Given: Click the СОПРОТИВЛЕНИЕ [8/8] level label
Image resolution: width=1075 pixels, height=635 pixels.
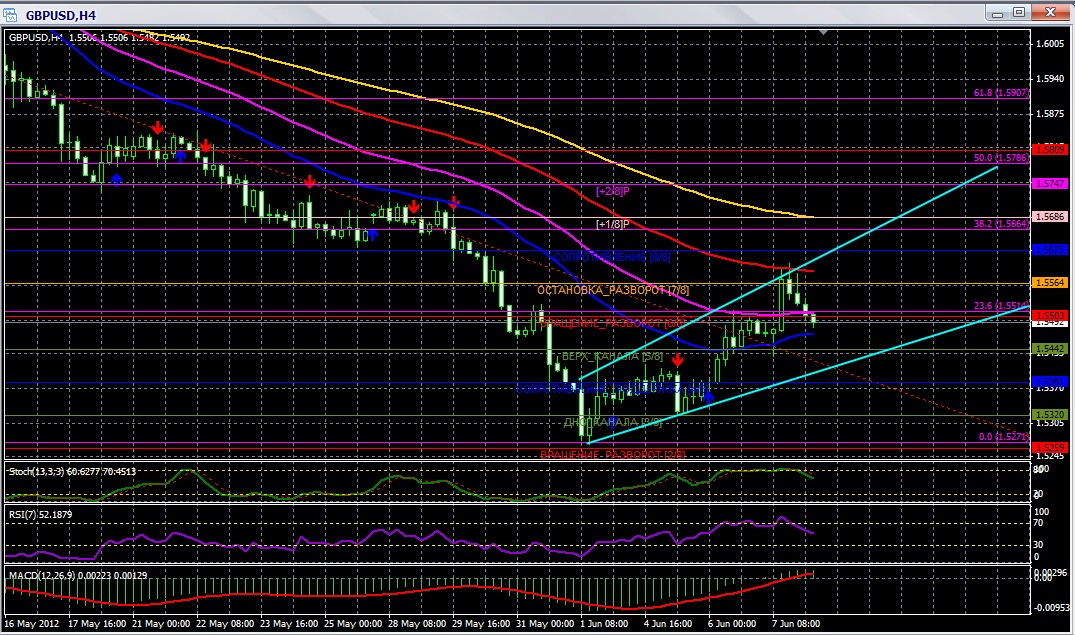Looking at the screenshot, I should (x=612, y=257).
